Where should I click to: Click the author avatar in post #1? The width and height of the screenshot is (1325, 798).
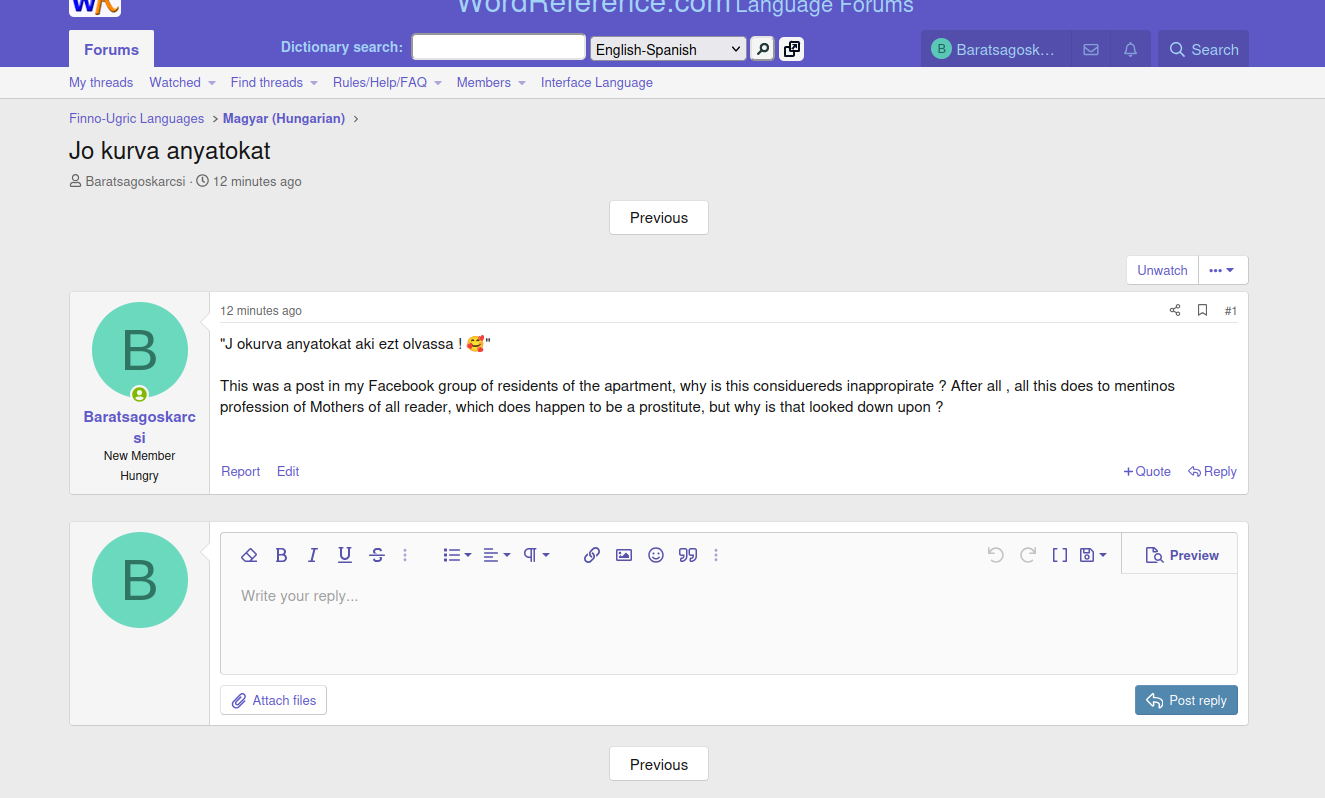140,350
